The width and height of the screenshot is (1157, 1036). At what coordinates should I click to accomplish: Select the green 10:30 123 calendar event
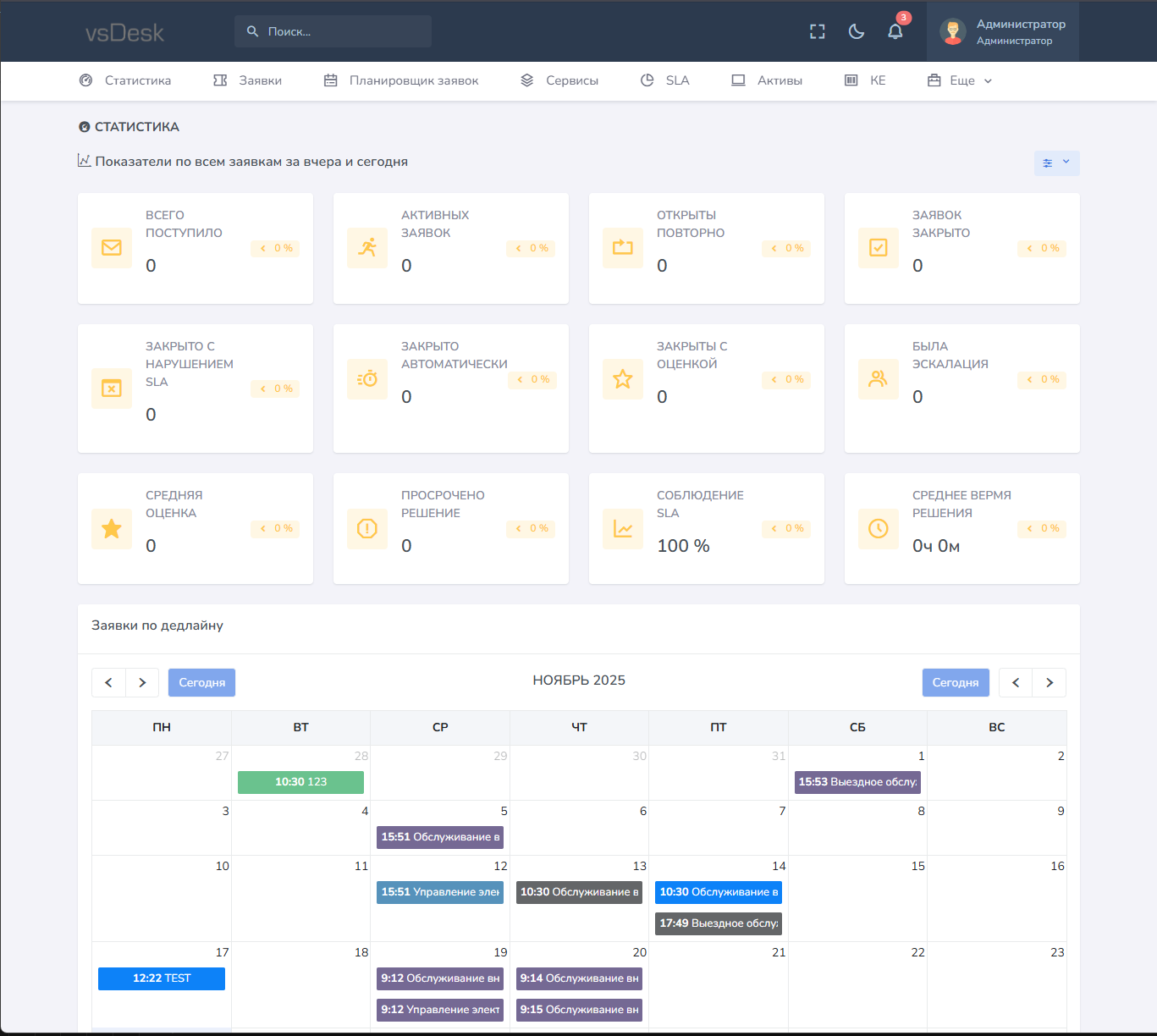300,782
